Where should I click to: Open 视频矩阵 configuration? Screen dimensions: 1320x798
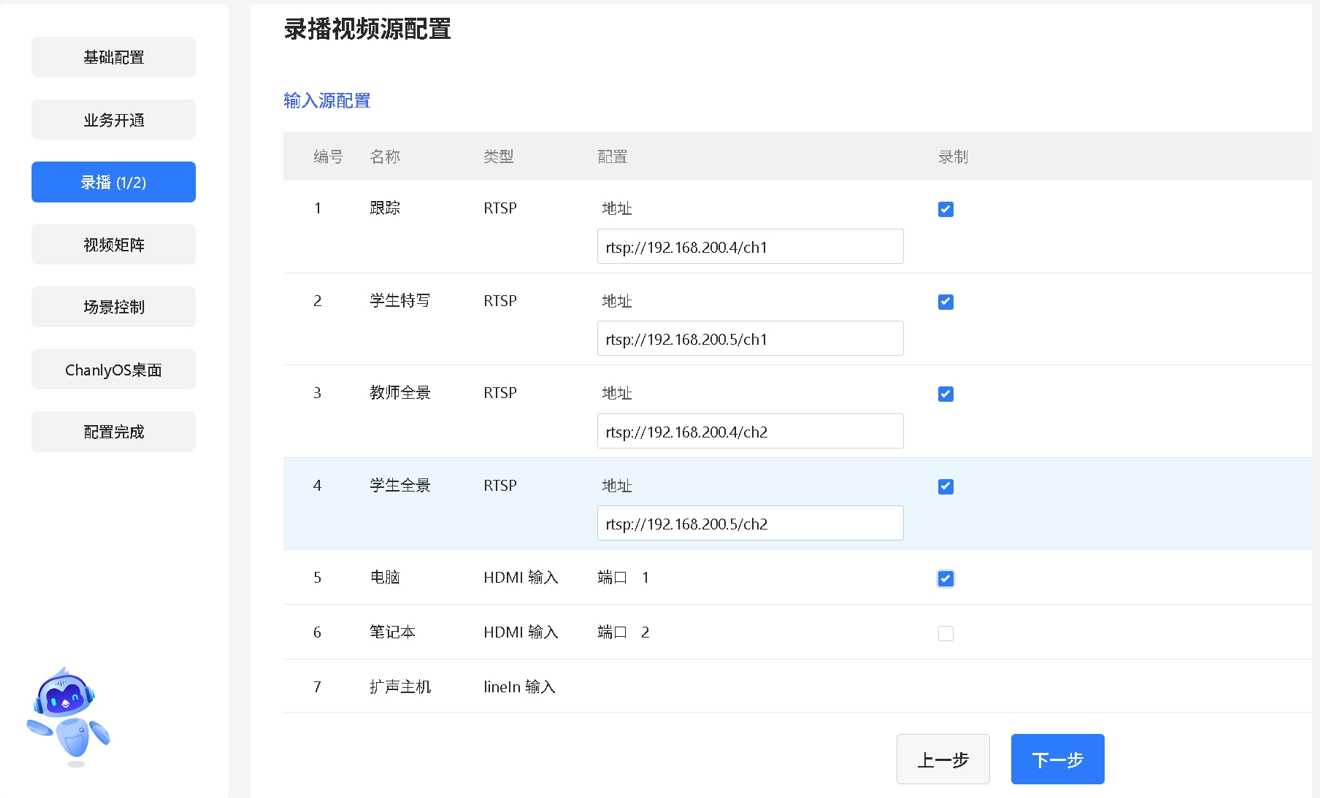click(114, 245)
